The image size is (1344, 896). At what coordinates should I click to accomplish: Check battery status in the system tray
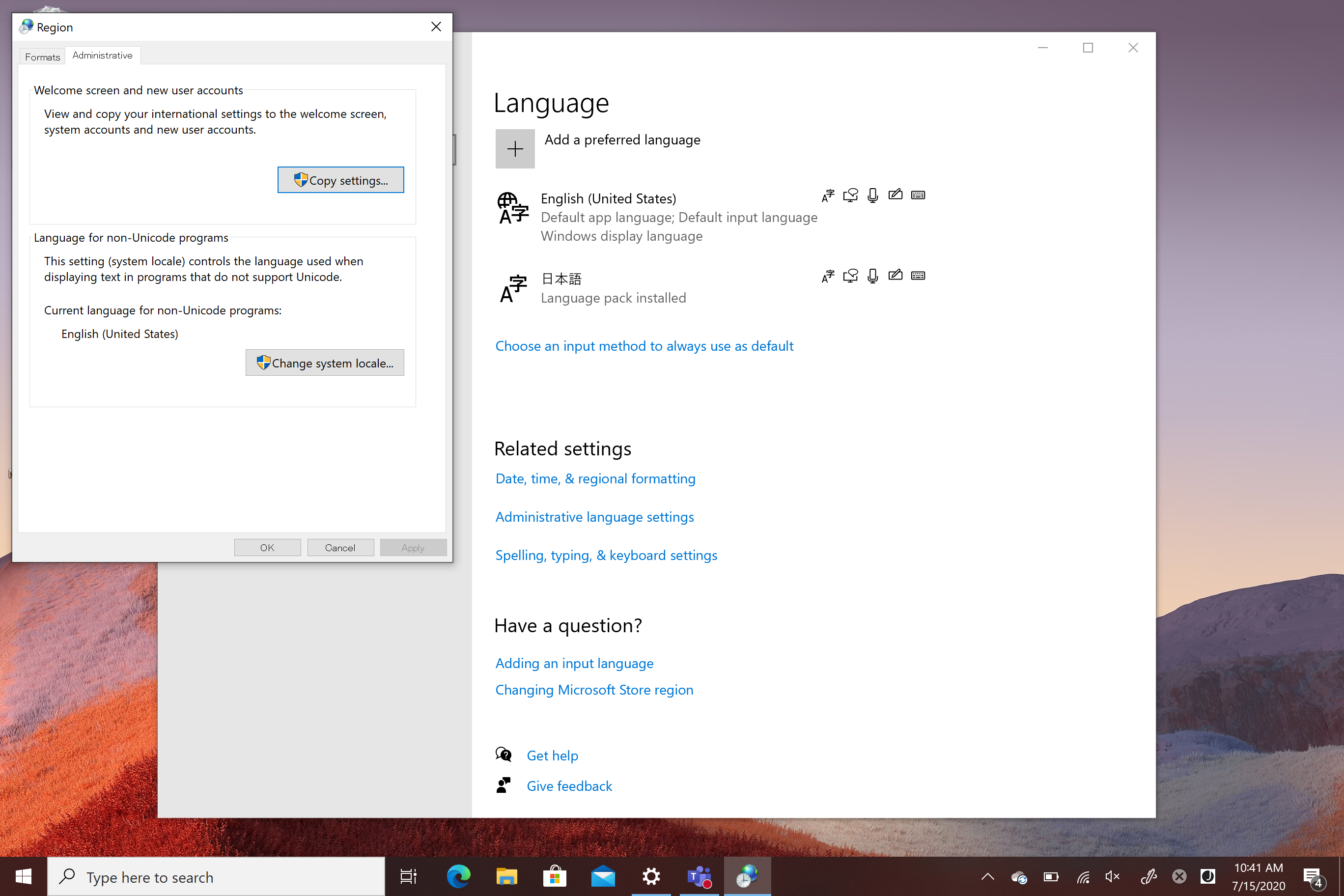[1051, 876]
